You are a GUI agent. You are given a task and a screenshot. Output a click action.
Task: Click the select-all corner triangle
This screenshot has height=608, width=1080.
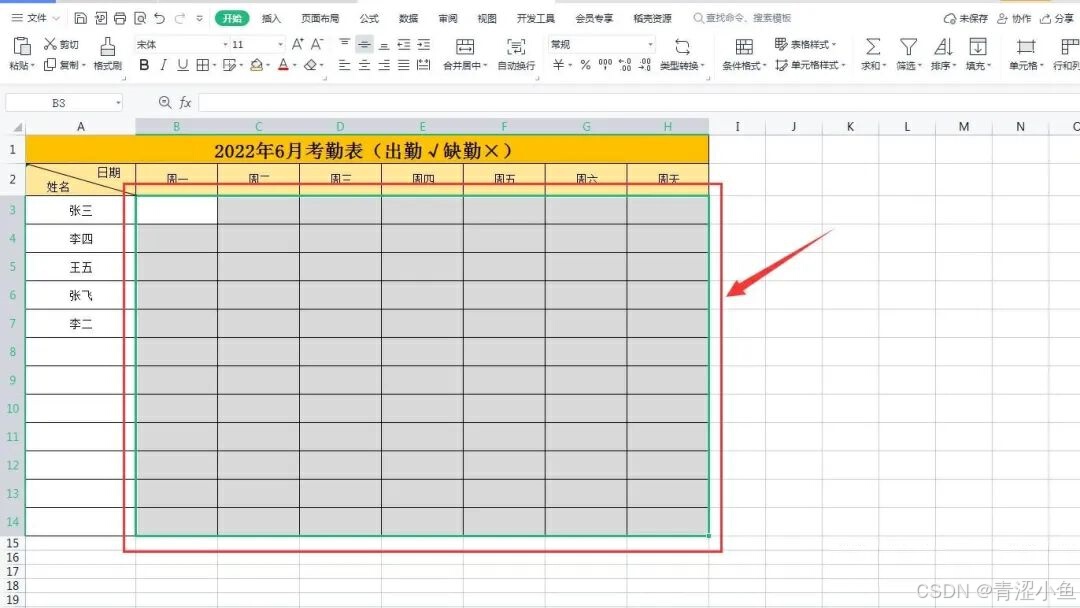(x=17, y=127)
